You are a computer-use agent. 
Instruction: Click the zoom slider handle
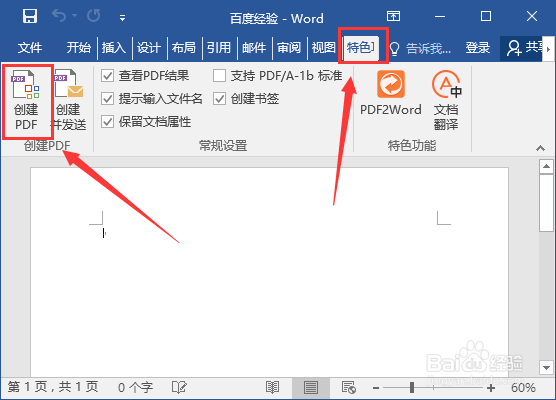(412, 388)
